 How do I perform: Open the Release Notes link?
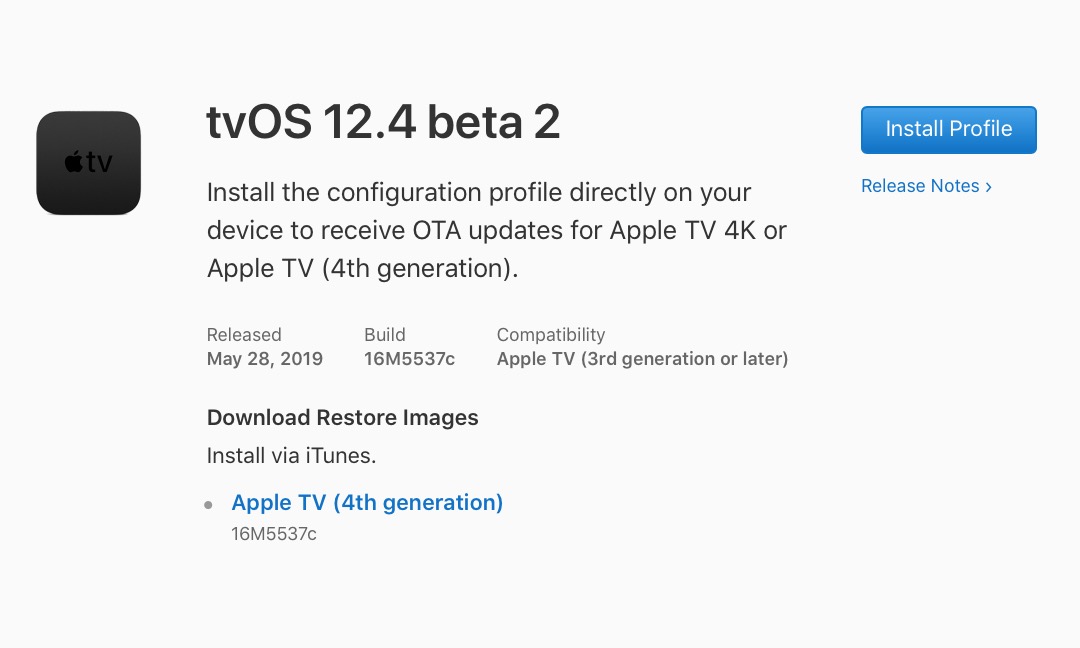coord(920,186)
